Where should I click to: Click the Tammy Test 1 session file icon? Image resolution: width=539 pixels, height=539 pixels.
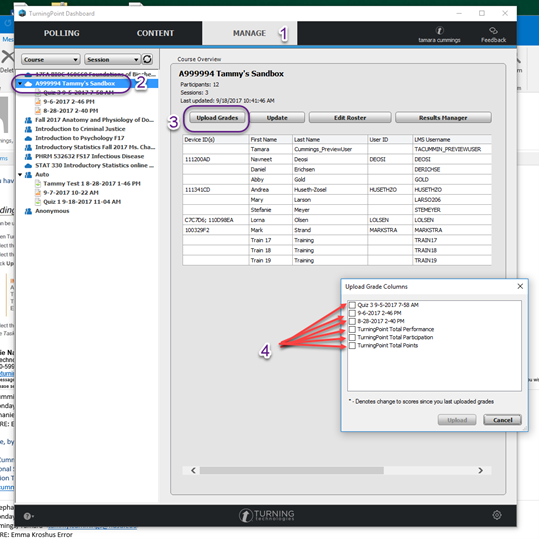[x=38, y=184]
